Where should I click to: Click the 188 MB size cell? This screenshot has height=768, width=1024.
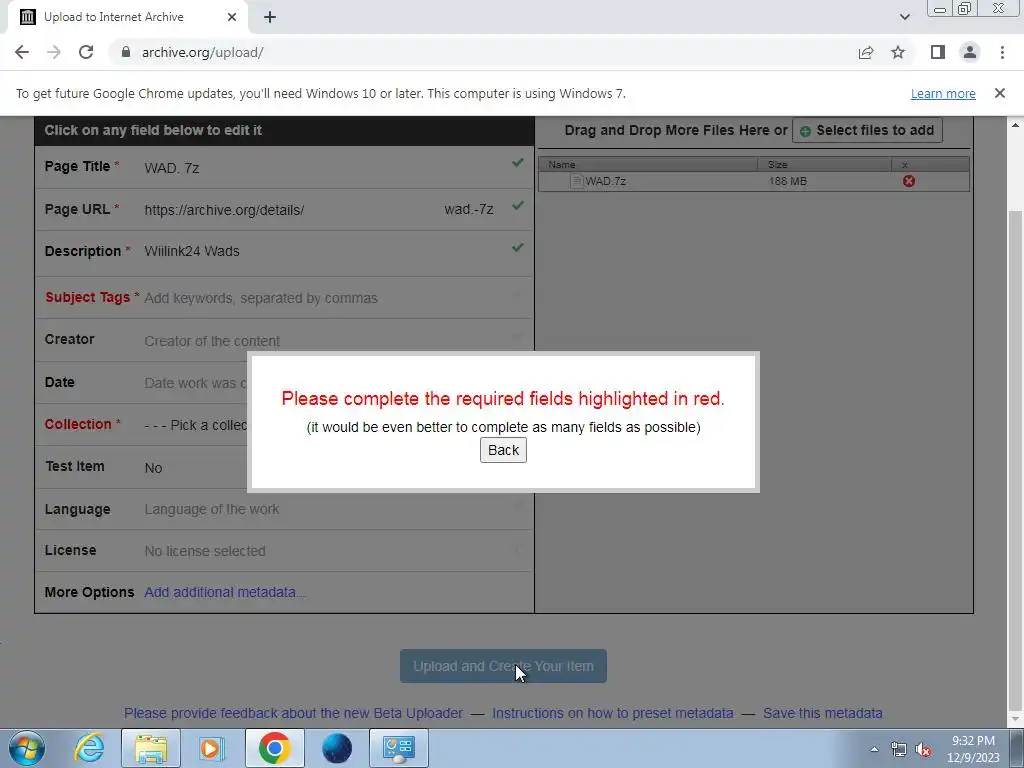787,181
